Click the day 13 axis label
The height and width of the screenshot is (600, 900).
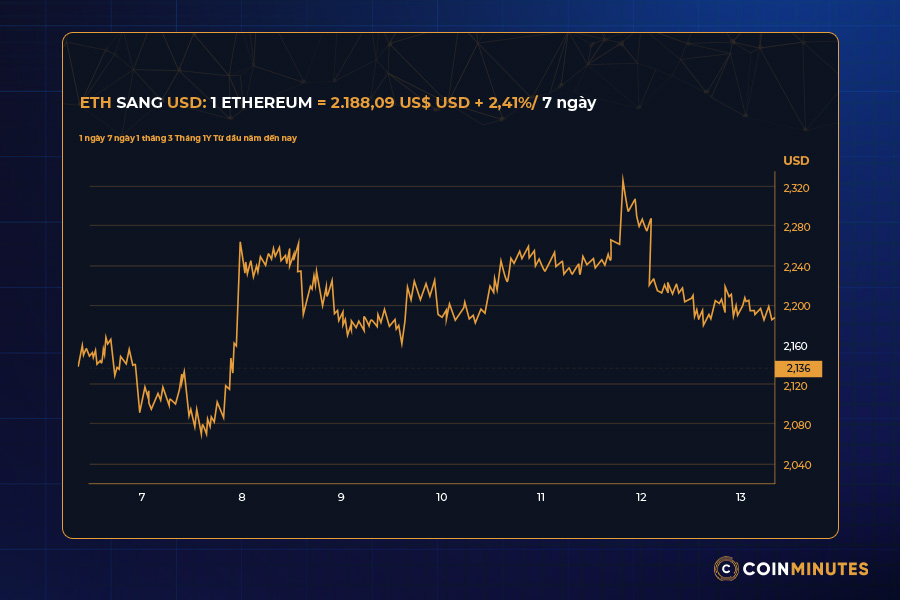(x=740, y=496)
